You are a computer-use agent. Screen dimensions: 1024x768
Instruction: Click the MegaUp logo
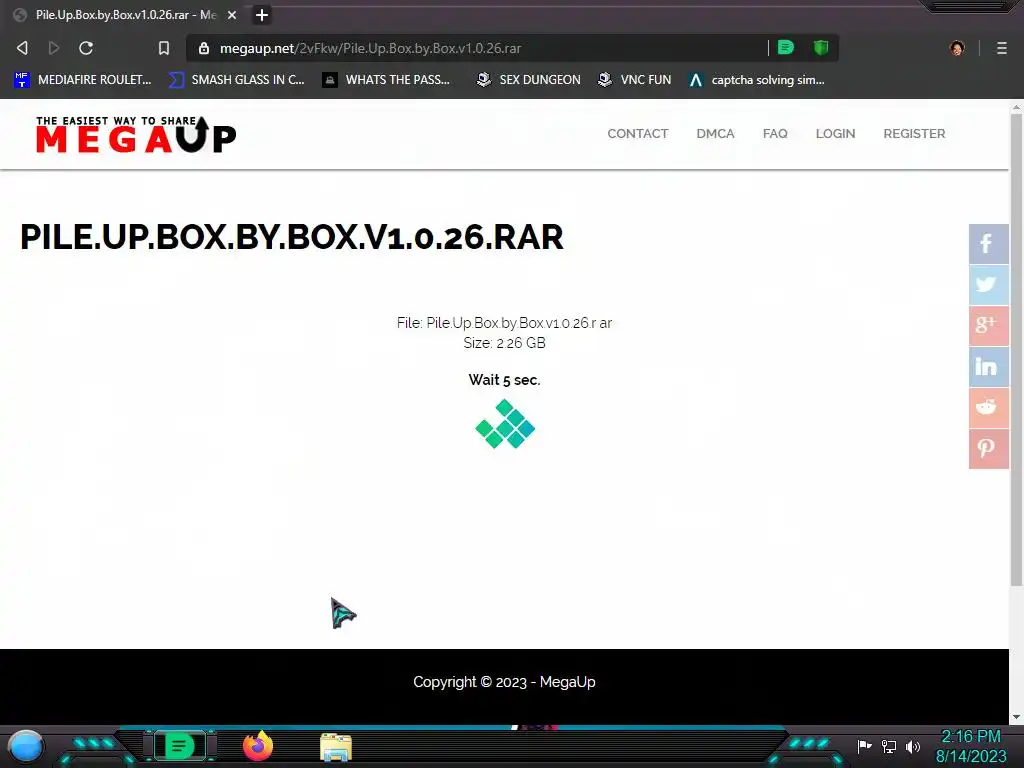pyautogui.click(x=136, y=135)
